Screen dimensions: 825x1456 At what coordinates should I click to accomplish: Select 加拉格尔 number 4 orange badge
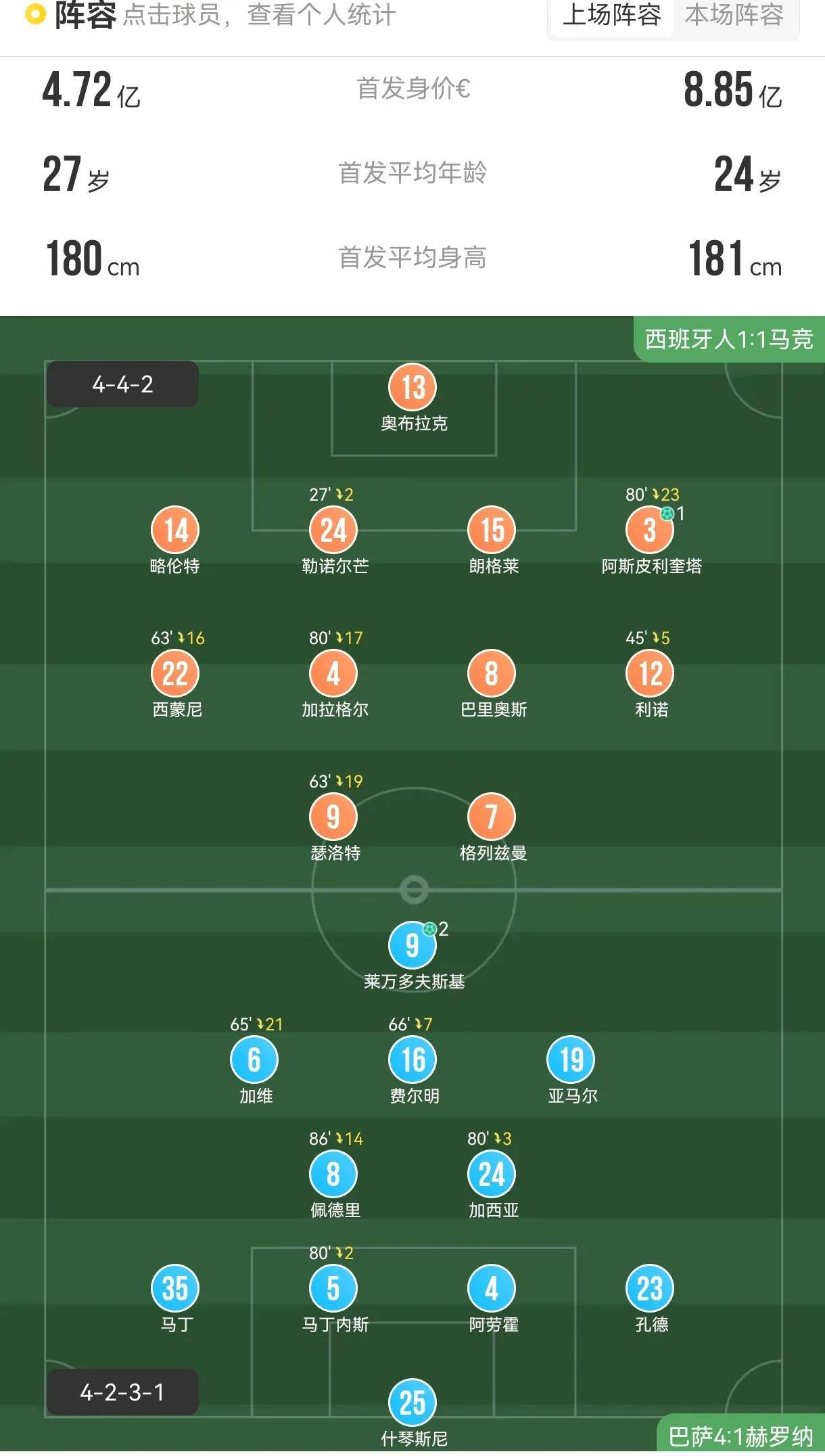[333, 674]
